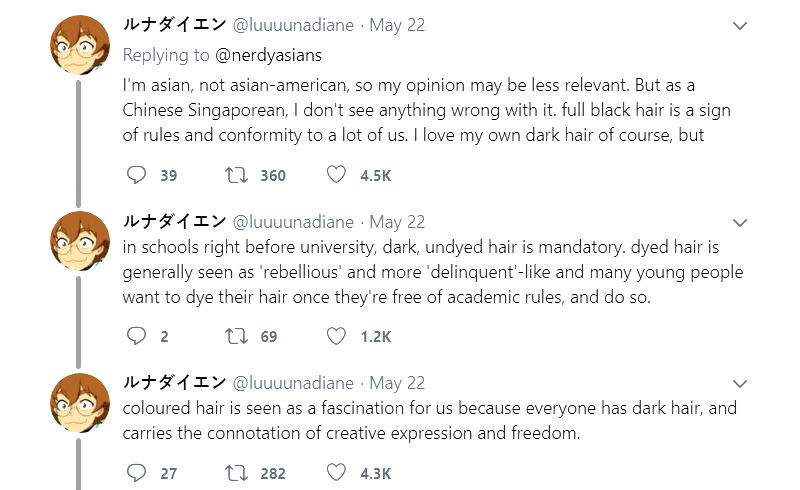
Task: Like the first tweet with 4.5K likes
Action: point(337,175)
